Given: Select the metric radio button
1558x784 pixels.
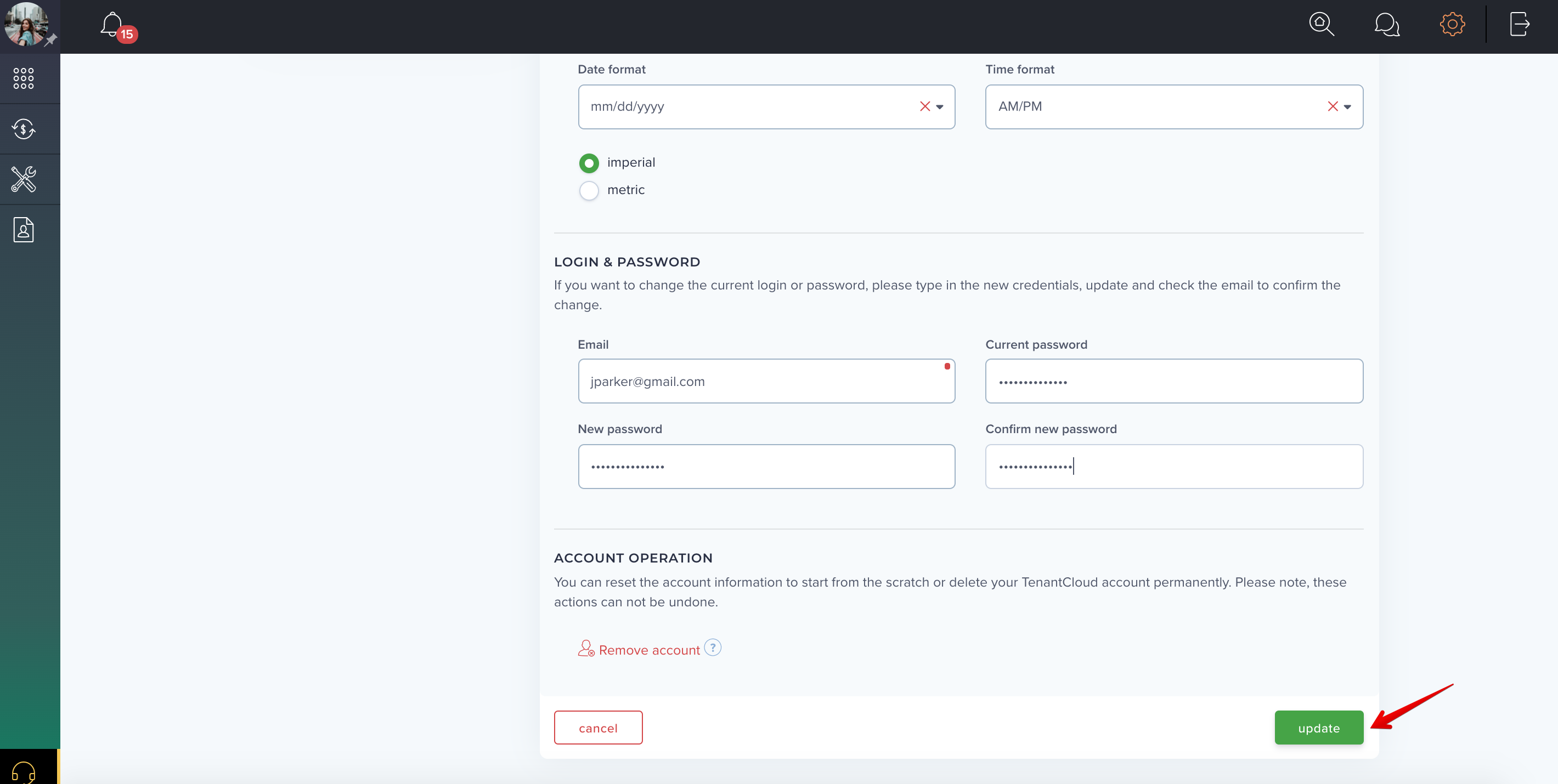Looking at the screenshot, I should (589, 190).
